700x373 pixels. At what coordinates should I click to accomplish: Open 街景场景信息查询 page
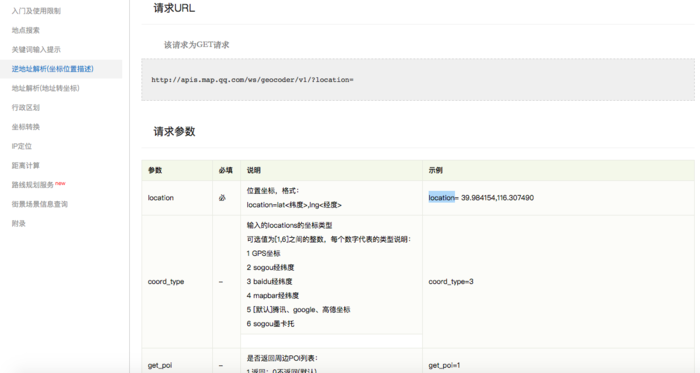[40, 204]
